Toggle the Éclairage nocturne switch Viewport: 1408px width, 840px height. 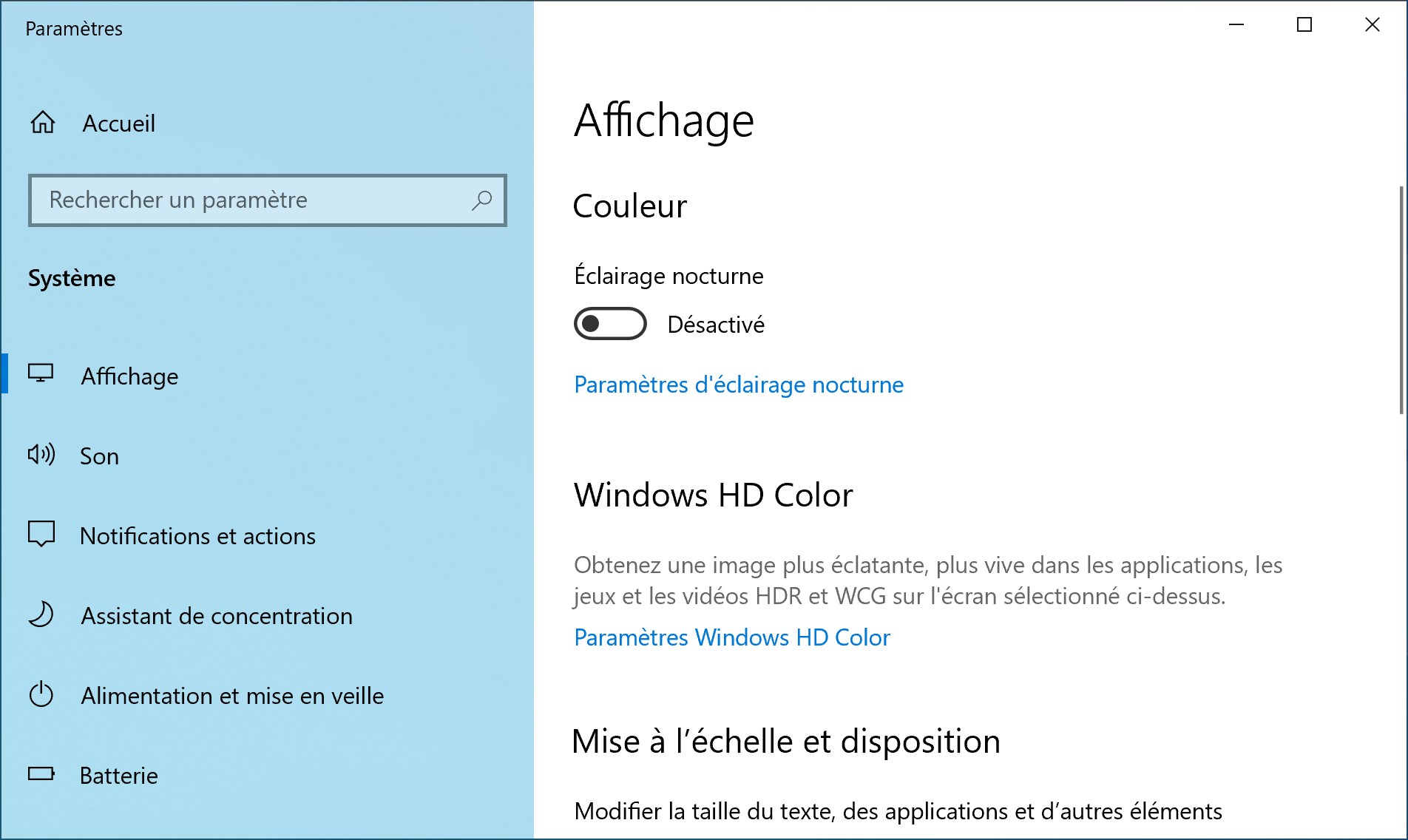[x=610, y=323]
